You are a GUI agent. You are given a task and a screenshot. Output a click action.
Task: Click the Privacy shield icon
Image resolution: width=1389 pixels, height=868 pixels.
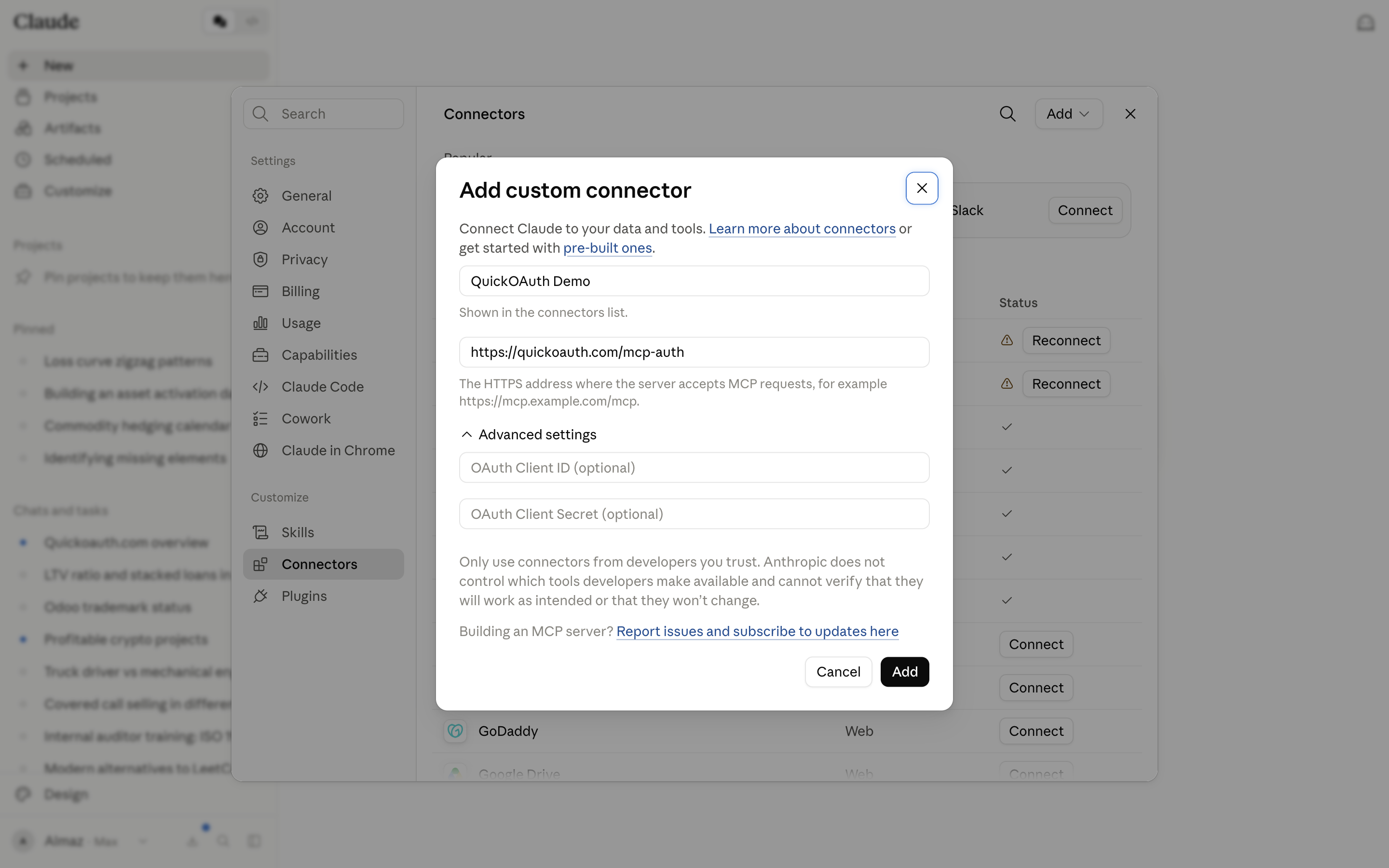tap(260, 259)
